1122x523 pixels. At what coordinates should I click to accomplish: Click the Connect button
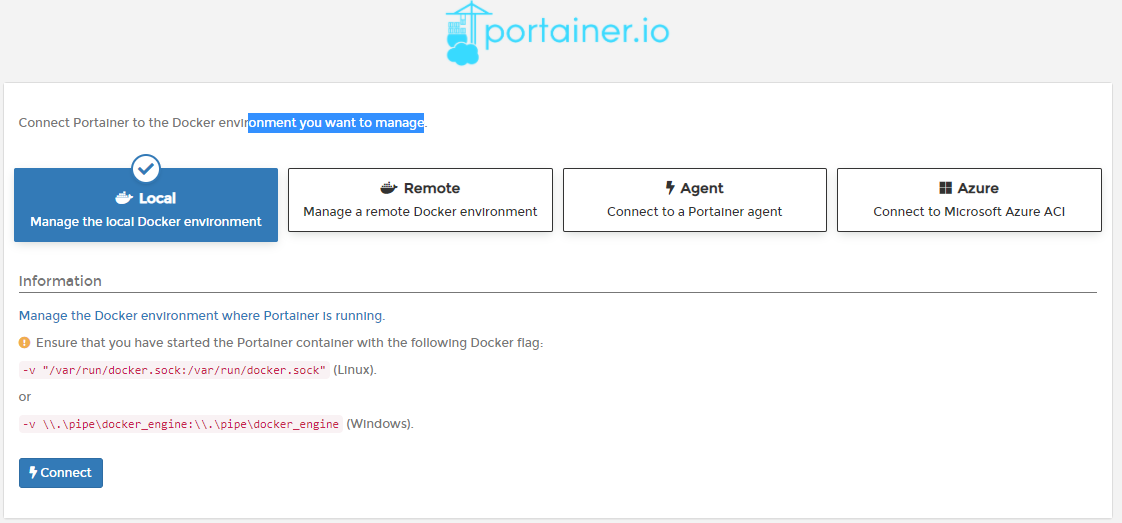[x=61, y=473]
